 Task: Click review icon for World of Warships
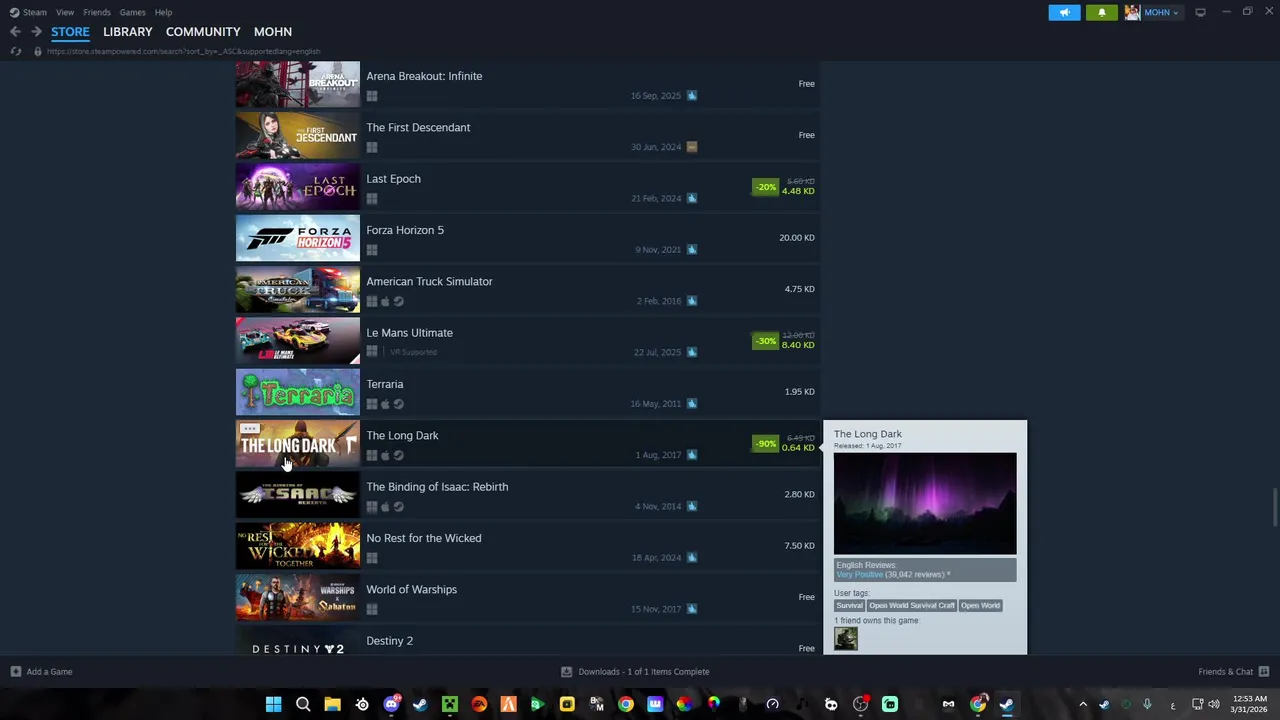tap(691, 609)
